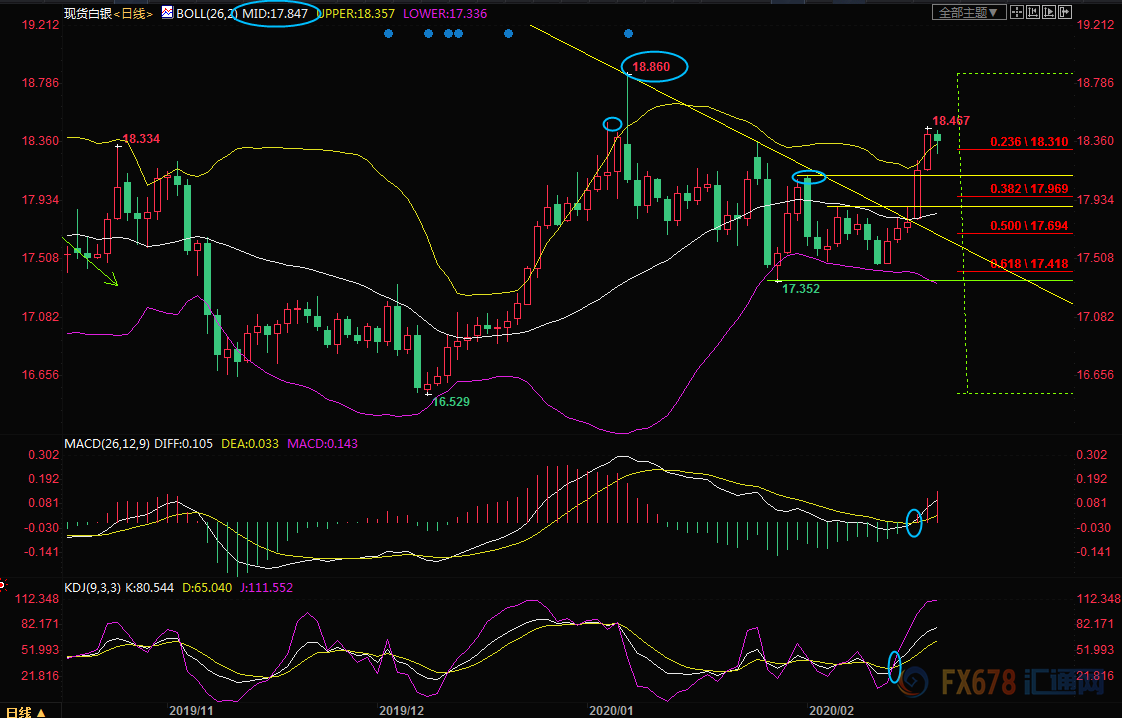Click the first blue news dot marker
The height and width of the screenshot is (718, 1122).
tap(387, 33)
